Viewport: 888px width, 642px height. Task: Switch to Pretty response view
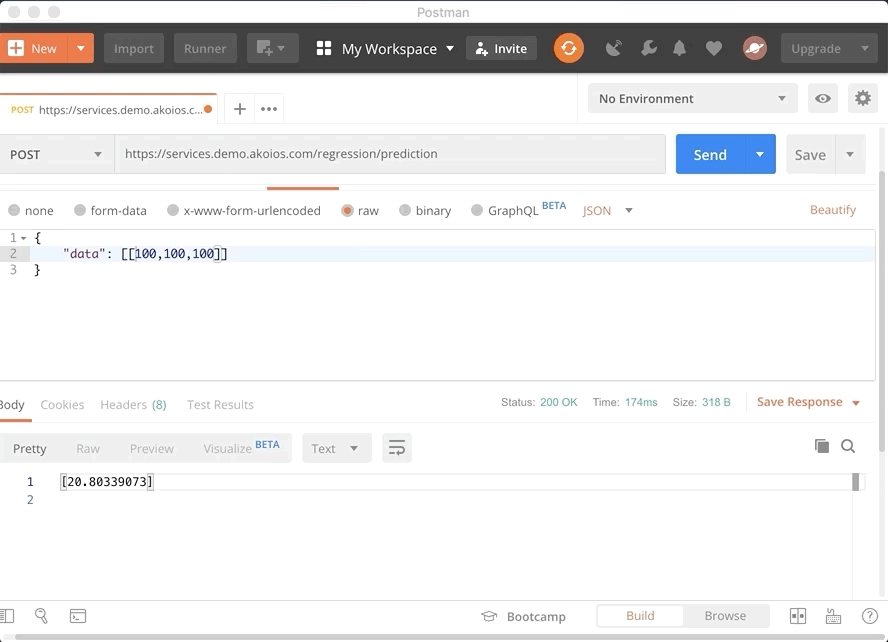point(29,448)
